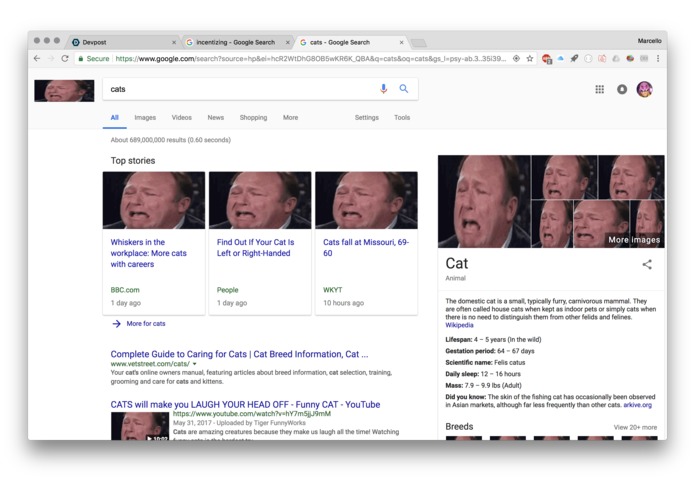695x494 pixels.
Task: Click the Marcello profile name
Action: click(x=649, y=41)
